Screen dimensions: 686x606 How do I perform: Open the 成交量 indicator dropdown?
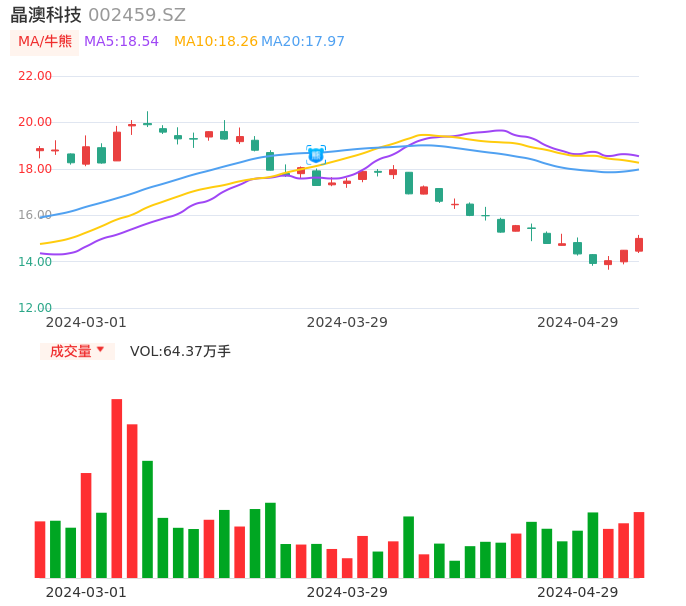[x=77, y=351]
